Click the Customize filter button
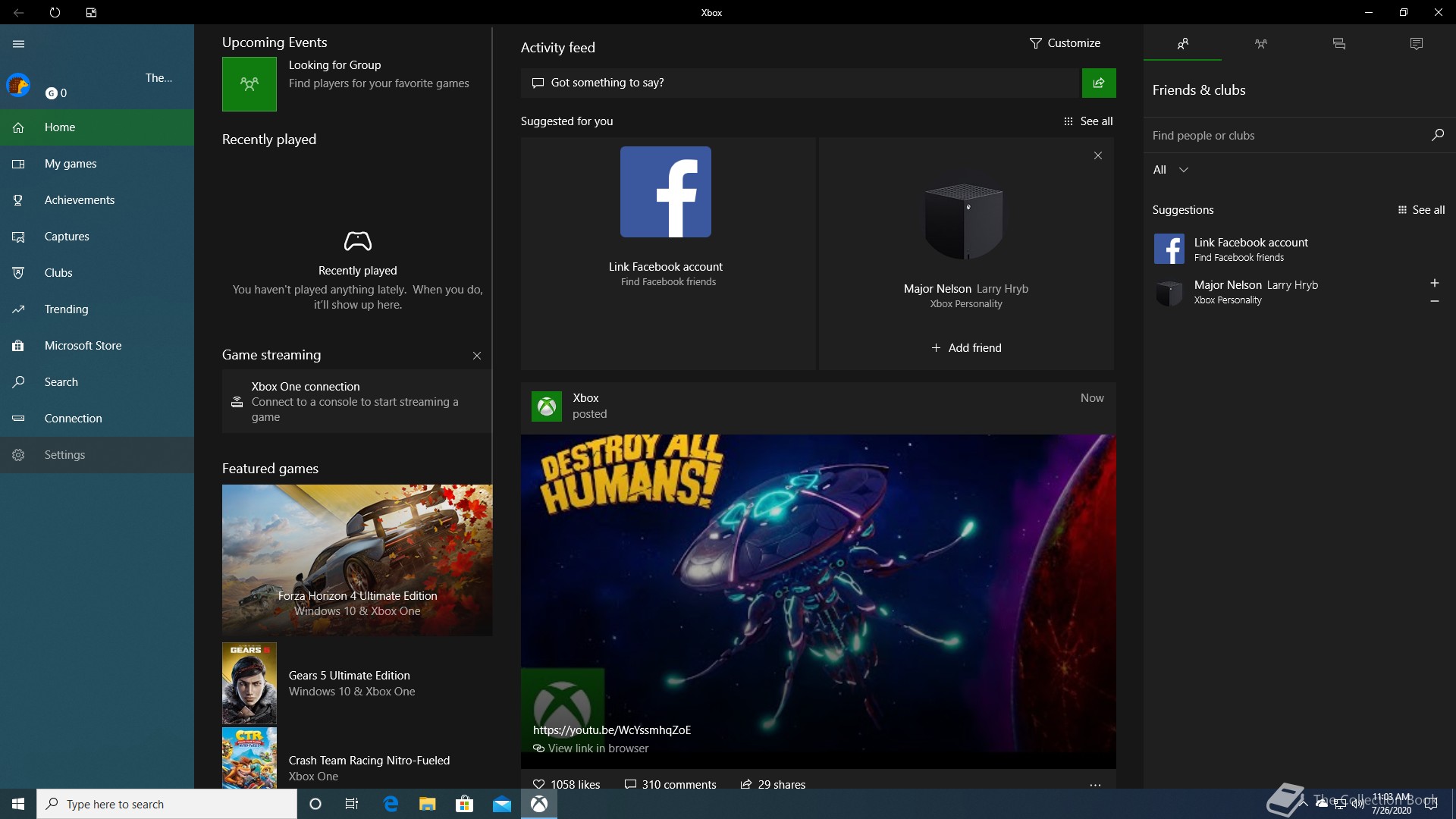 coord(1065,43)
